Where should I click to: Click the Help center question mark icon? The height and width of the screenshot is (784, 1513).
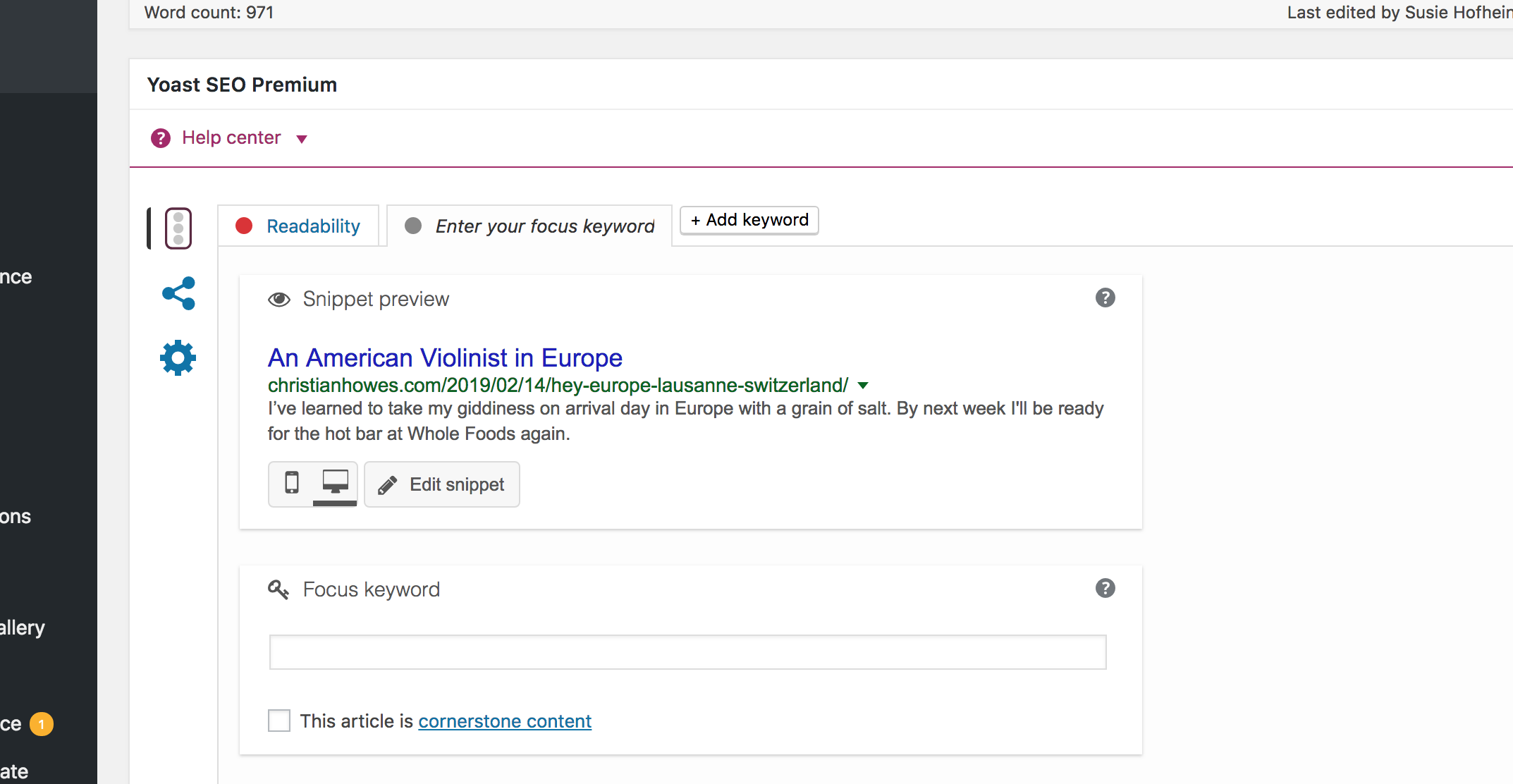161,138
